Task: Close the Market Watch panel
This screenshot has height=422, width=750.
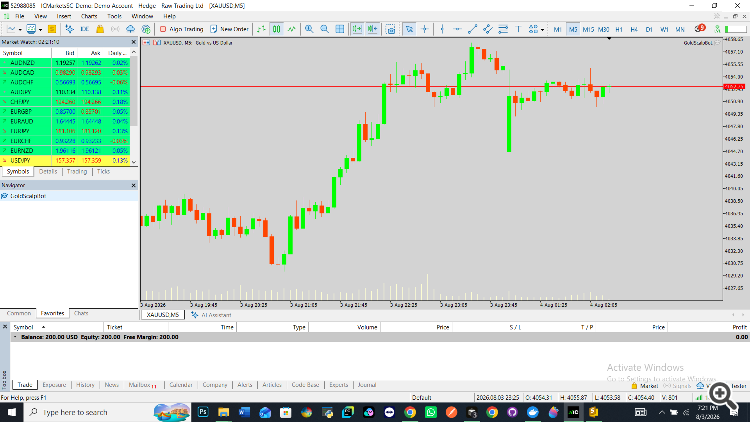Action: [133, 42]
